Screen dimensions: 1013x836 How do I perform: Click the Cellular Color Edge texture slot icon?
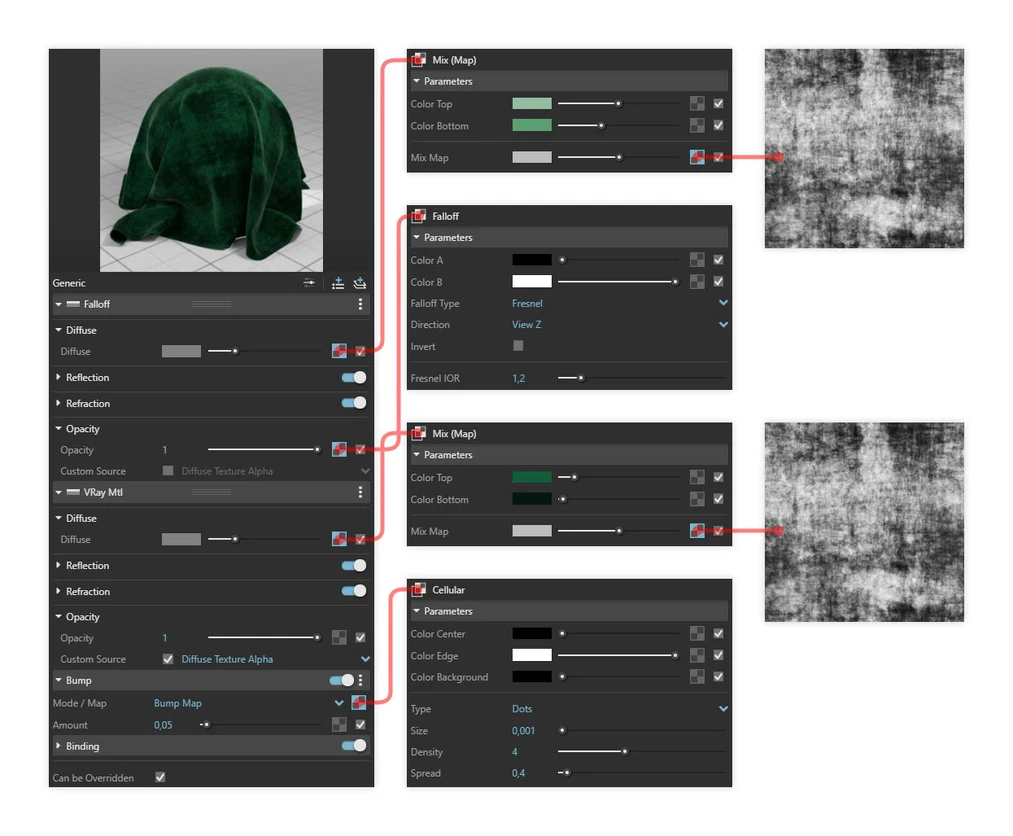click(x=697, y=656)
